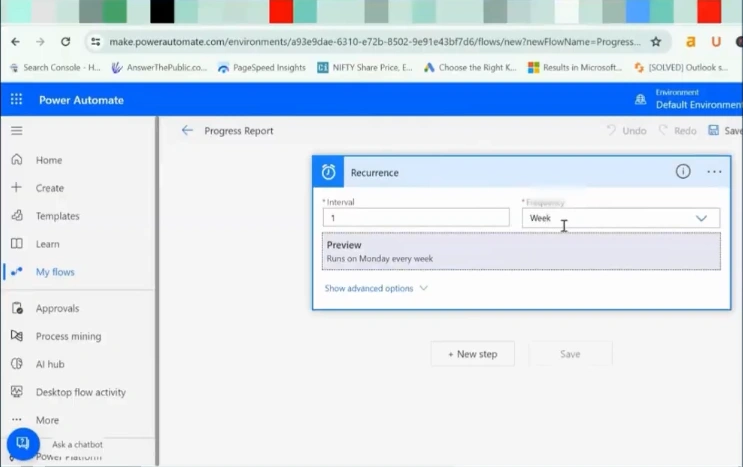This screenshot has width=743, height=467.
Task: Open AnswerThePublic bookmark
Action: (x=159, y=68)
